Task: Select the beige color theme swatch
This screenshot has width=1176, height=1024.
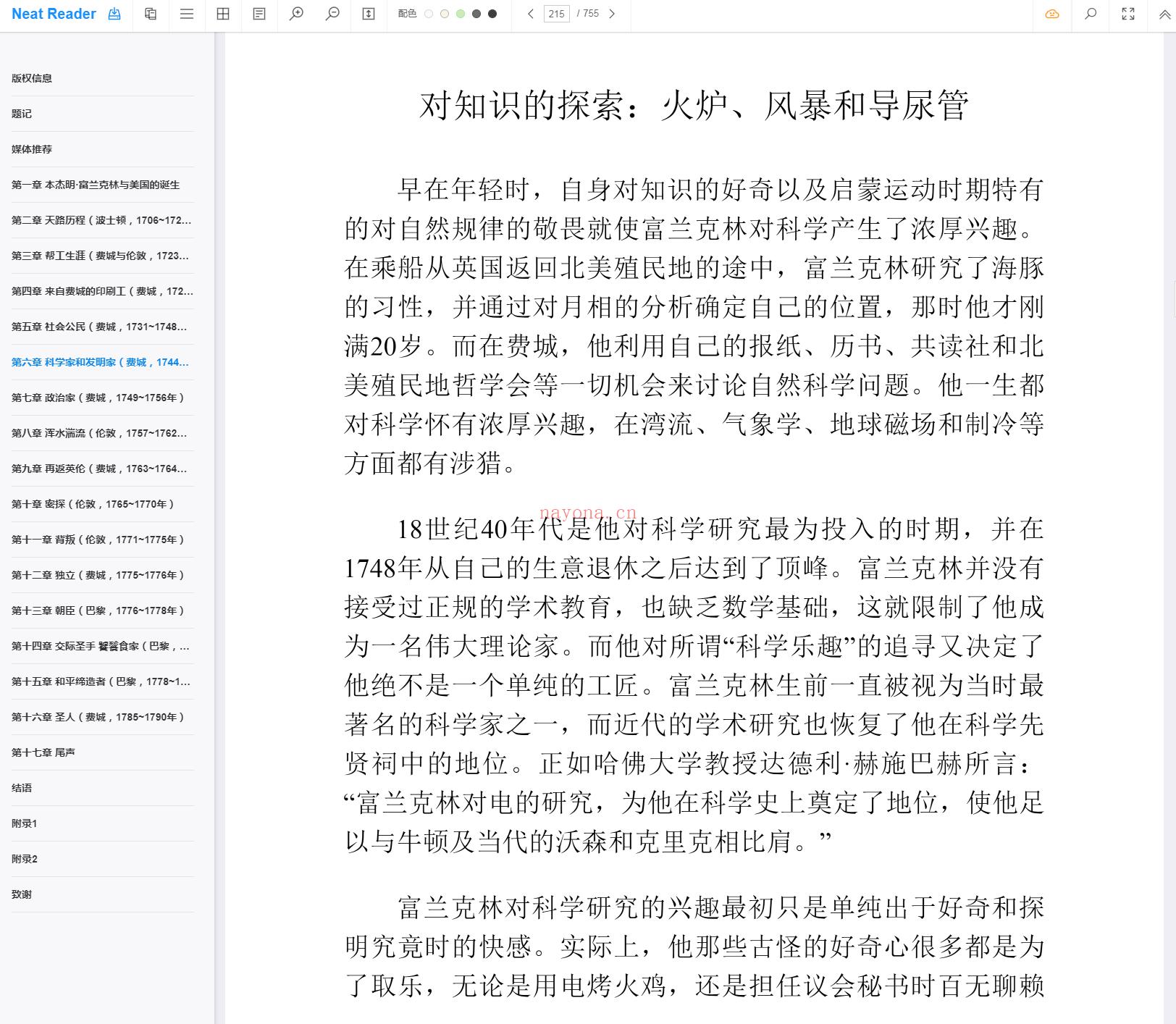Action: pos(445,14)
